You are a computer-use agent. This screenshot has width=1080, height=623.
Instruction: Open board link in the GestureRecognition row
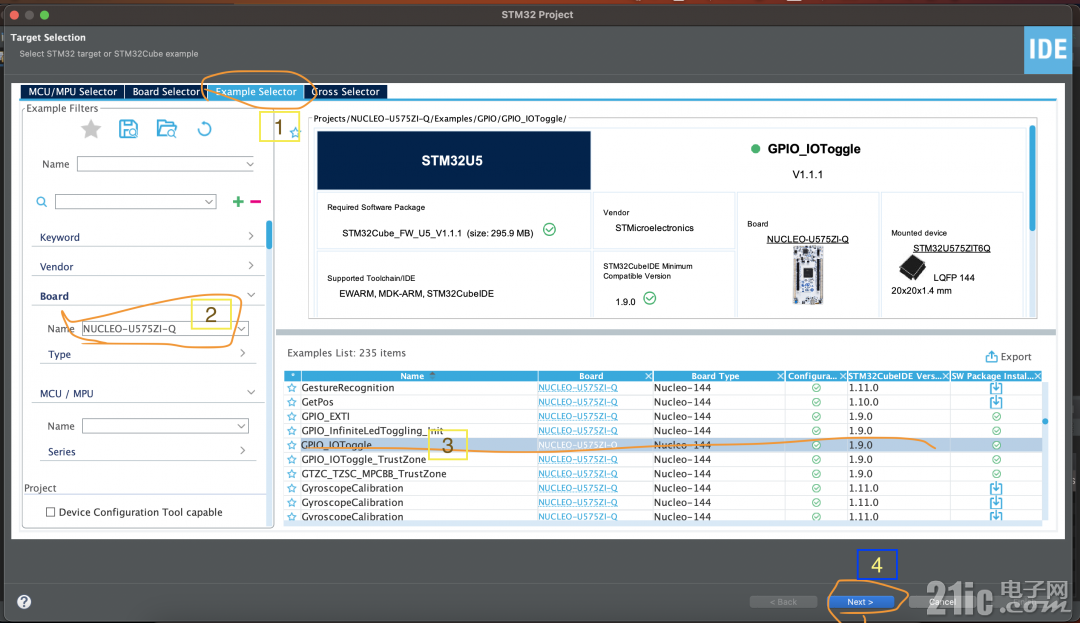coord(578,388)
